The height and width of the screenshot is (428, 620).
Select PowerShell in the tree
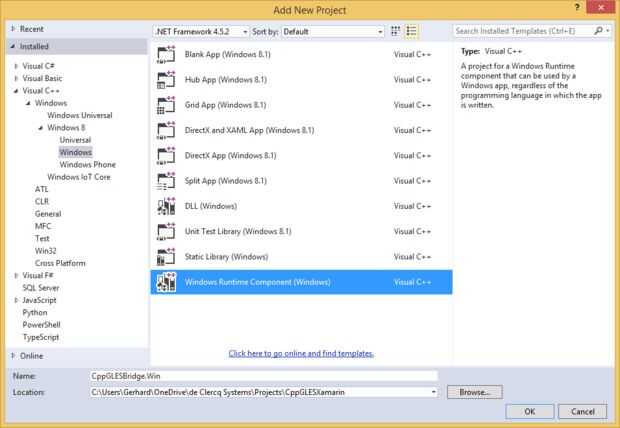42,325
